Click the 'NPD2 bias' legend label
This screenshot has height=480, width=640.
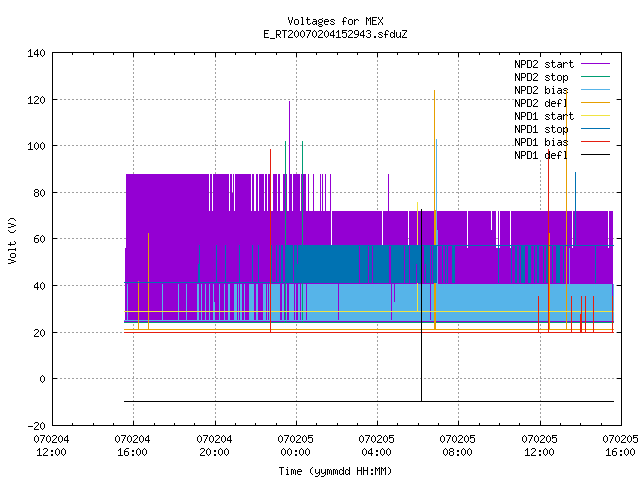pos(541,90)
